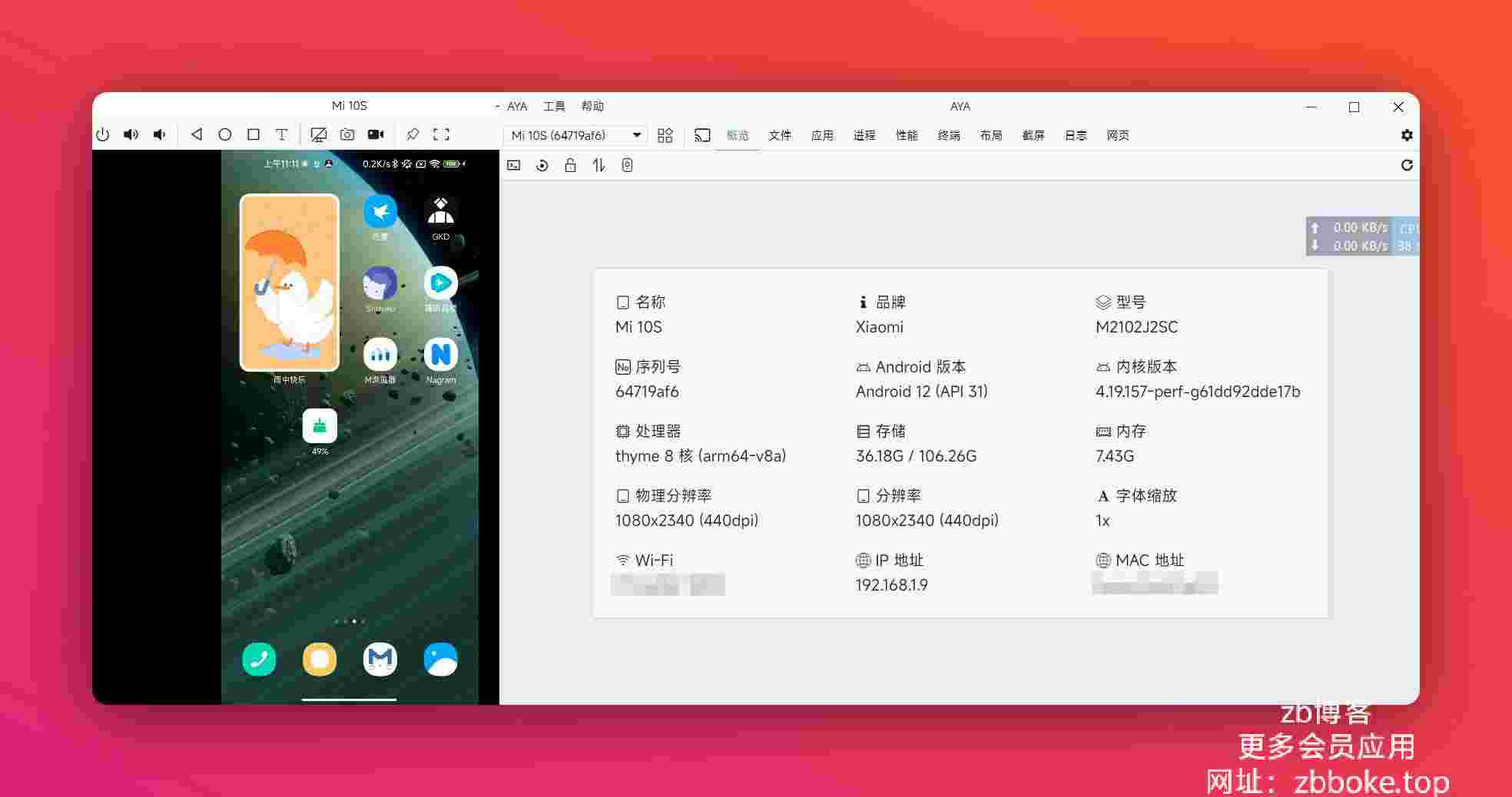This screenshot has width=1512, height=797.
Task: Switch to the 截屏 screenshot tab
Action: tap(1033, 135)
